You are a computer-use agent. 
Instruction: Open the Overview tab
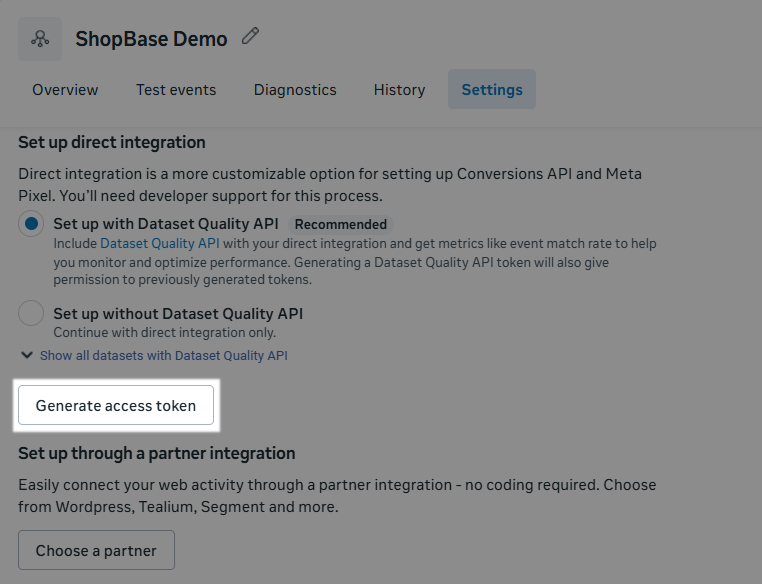(65, 90)
